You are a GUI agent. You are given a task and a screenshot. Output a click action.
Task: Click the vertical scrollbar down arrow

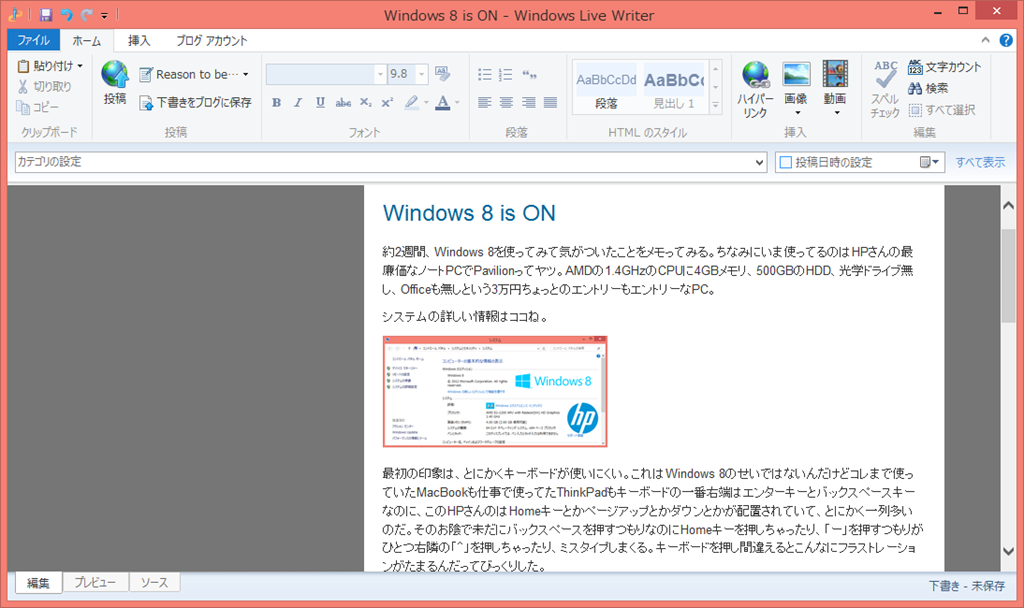(1008, 551)
